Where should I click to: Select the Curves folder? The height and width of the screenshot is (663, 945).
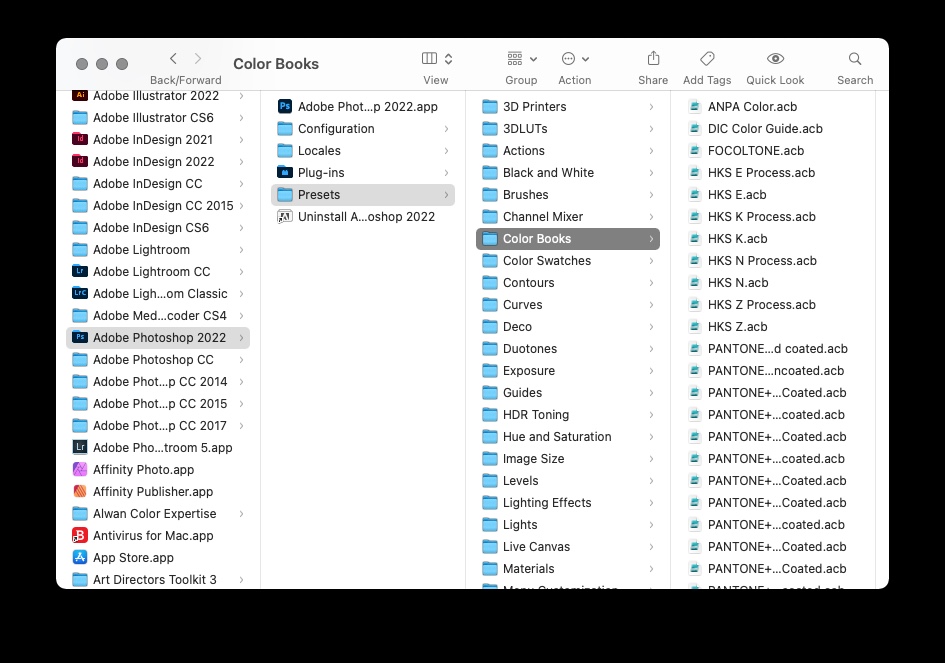coord(568,304)
